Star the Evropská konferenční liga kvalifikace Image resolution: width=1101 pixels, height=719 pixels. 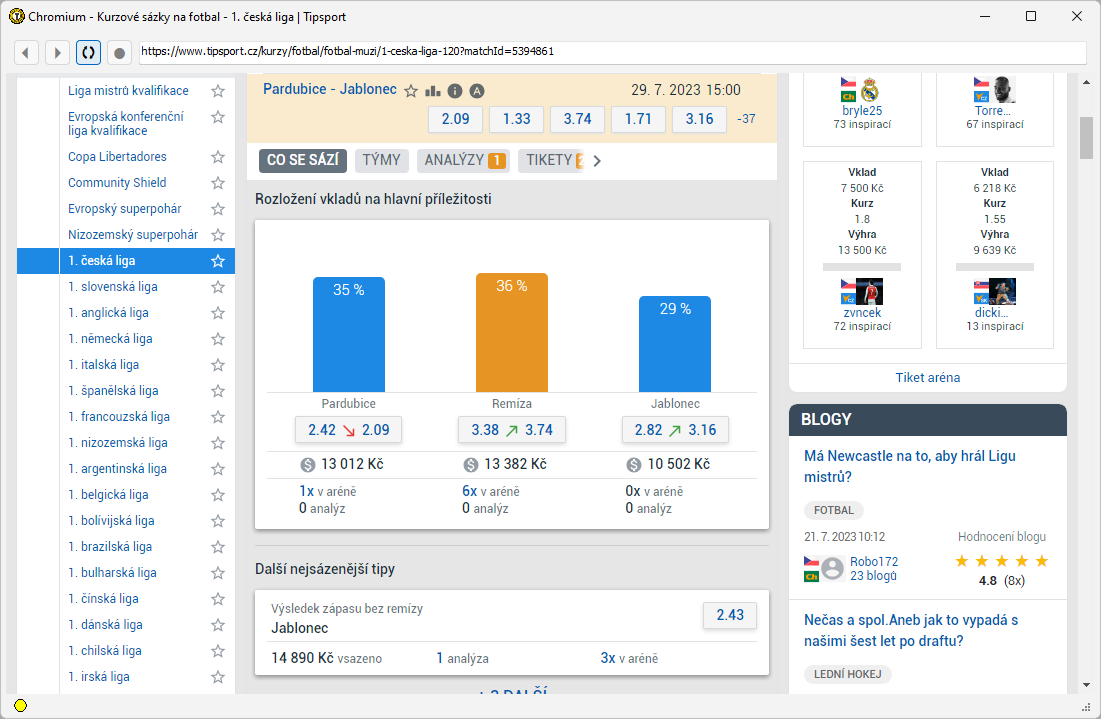pos(218,117)
